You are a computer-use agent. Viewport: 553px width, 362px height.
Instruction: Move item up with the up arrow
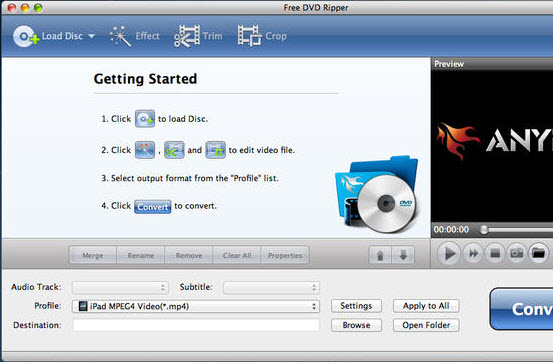click(x=380, y=255)
